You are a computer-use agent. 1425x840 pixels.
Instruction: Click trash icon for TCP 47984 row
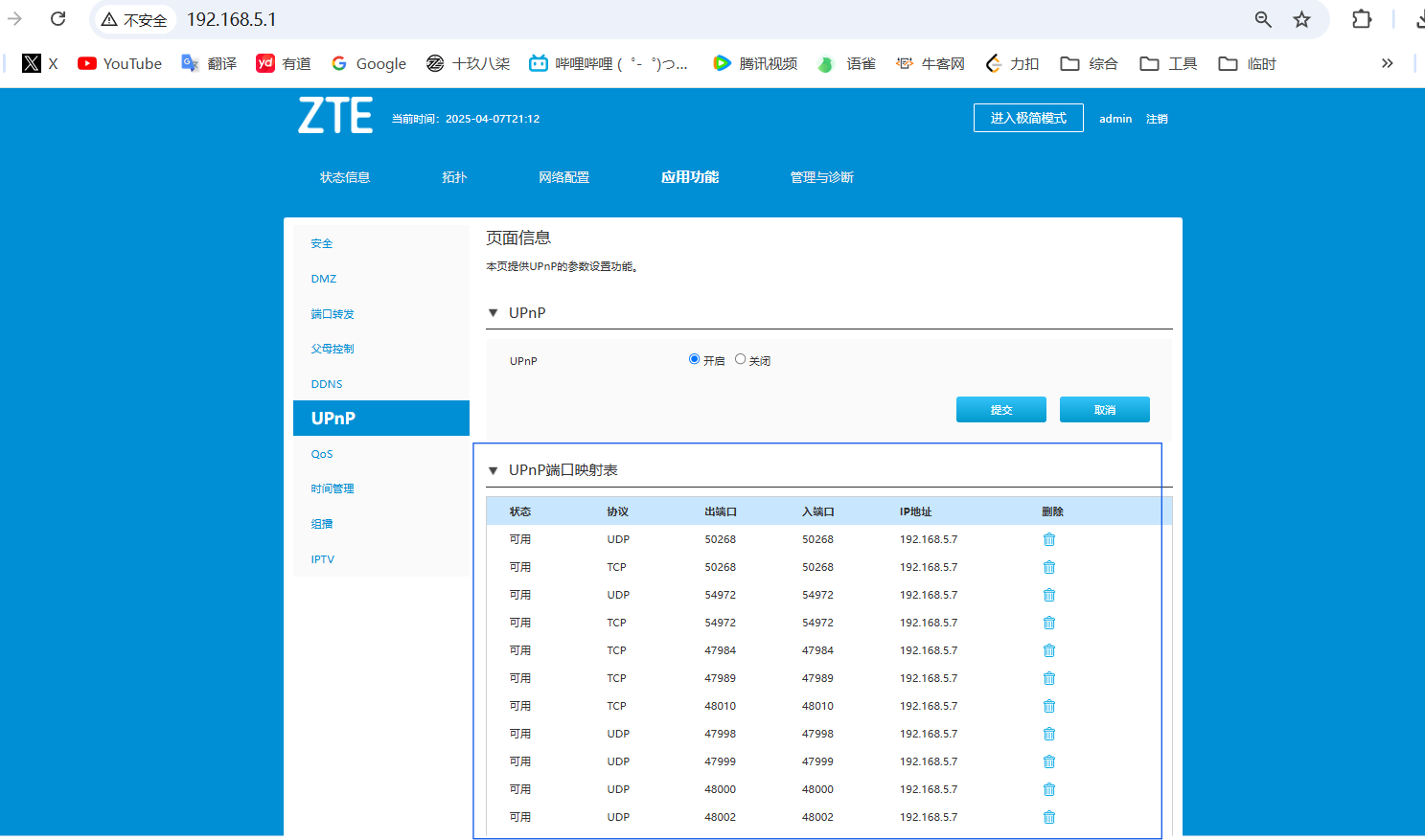click(x=1048, y=650)
